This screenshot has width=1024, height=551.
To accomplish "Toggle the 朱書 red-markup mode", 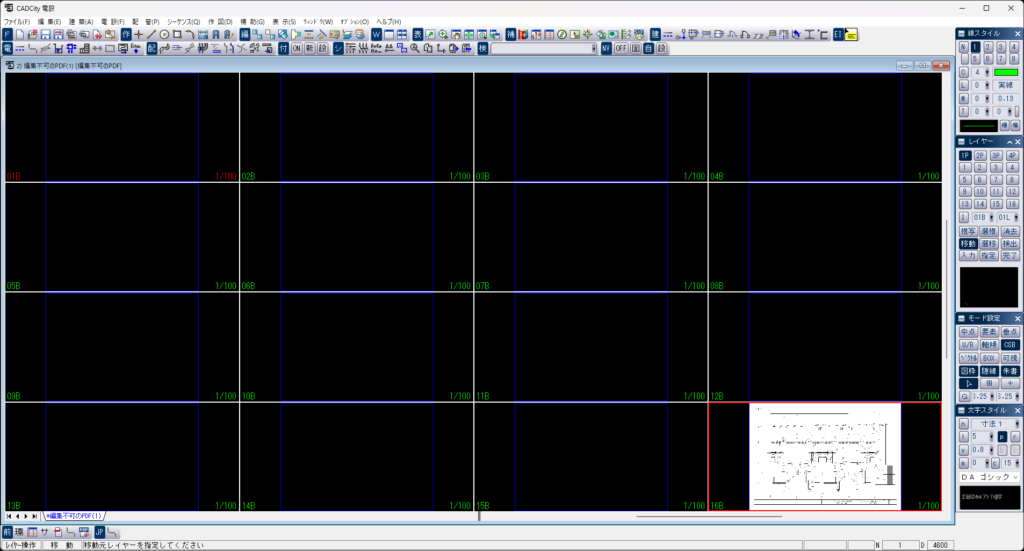I will (1010, 371).
